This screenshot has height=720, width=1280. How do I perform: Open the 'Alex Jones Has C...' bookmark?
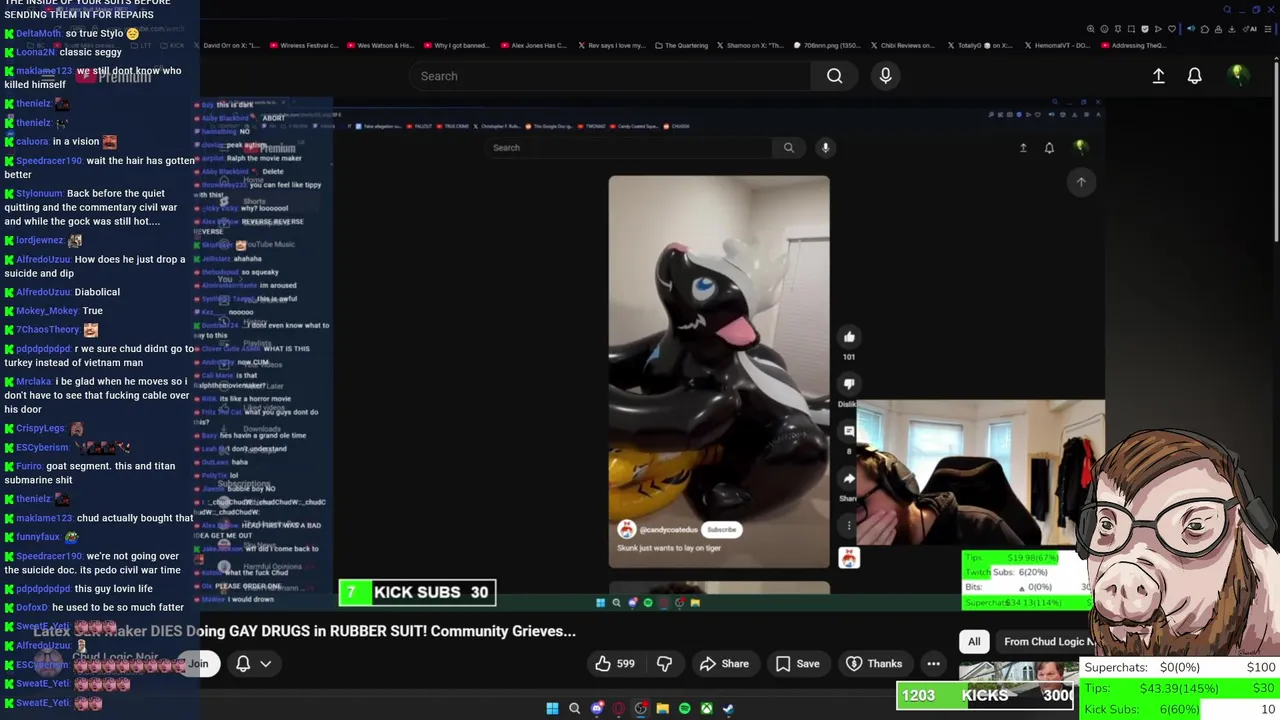(x=532, y=45)
